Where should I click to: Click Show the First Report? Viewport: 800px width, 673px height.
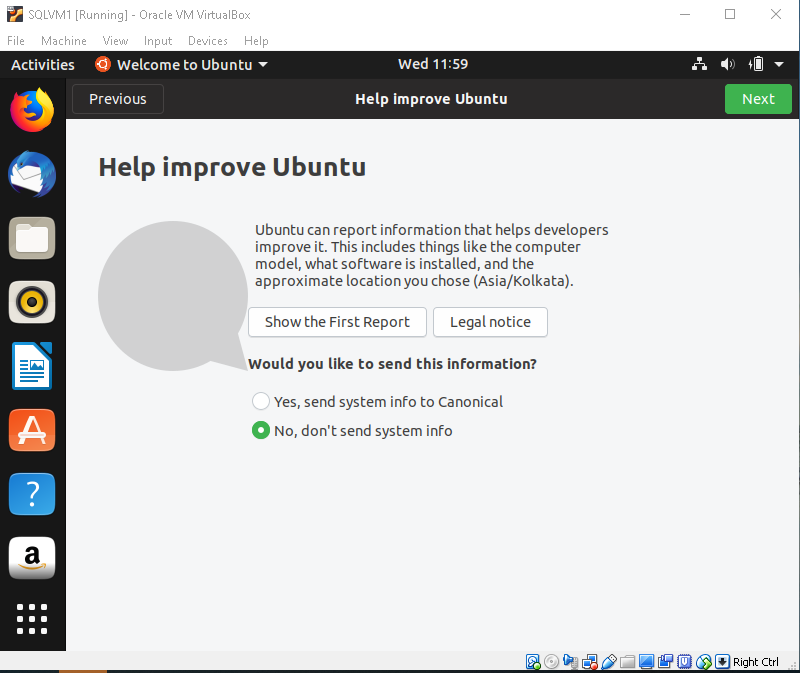coord(337,322)
